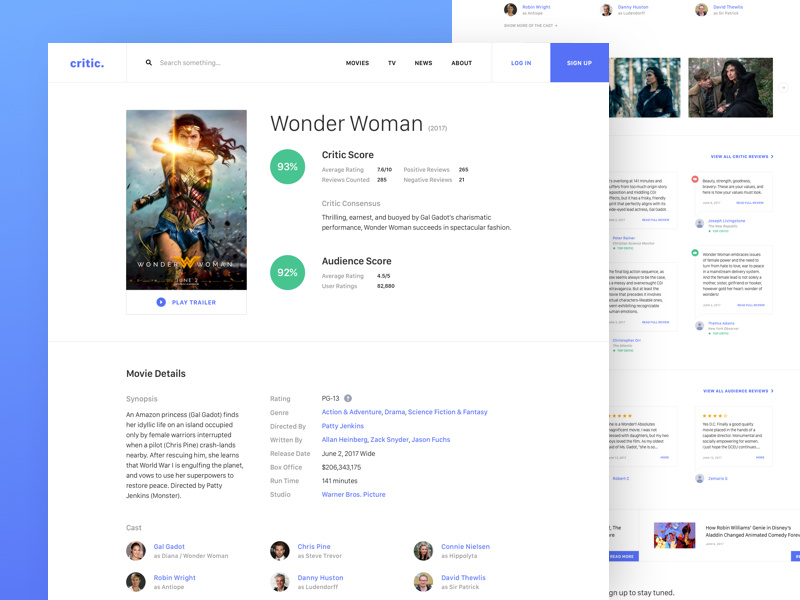This screenshot has width=800, height=600.
Task: Click MORE on the 'Yes D.C.' audience review
Action: (x=760, y=458)
